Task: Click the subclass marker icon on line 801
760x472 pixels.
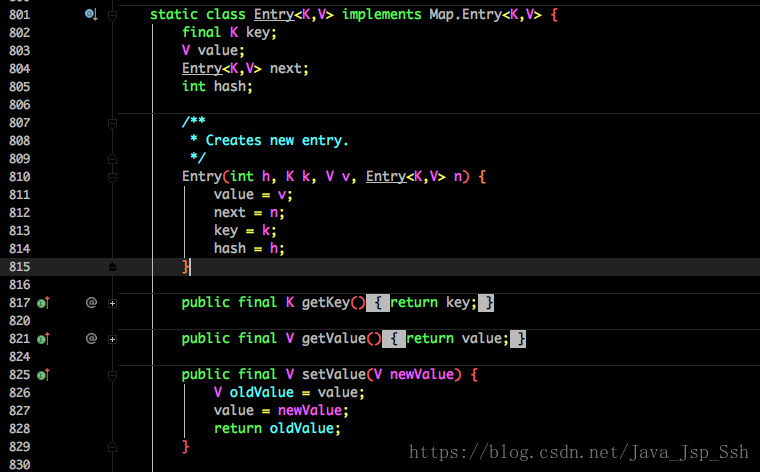Action: [x=91, y=15]
